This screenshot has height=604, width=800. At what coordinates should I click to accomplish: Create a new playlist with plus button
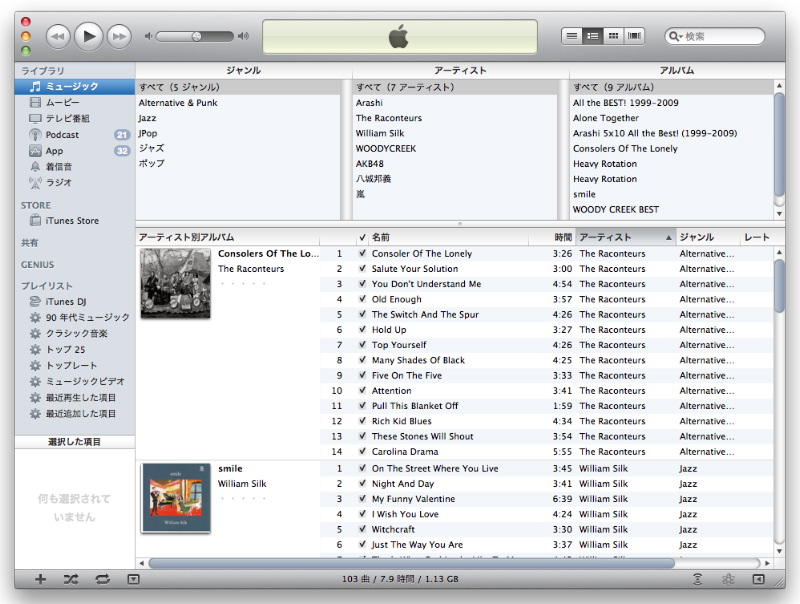click(x=40, y=579)
